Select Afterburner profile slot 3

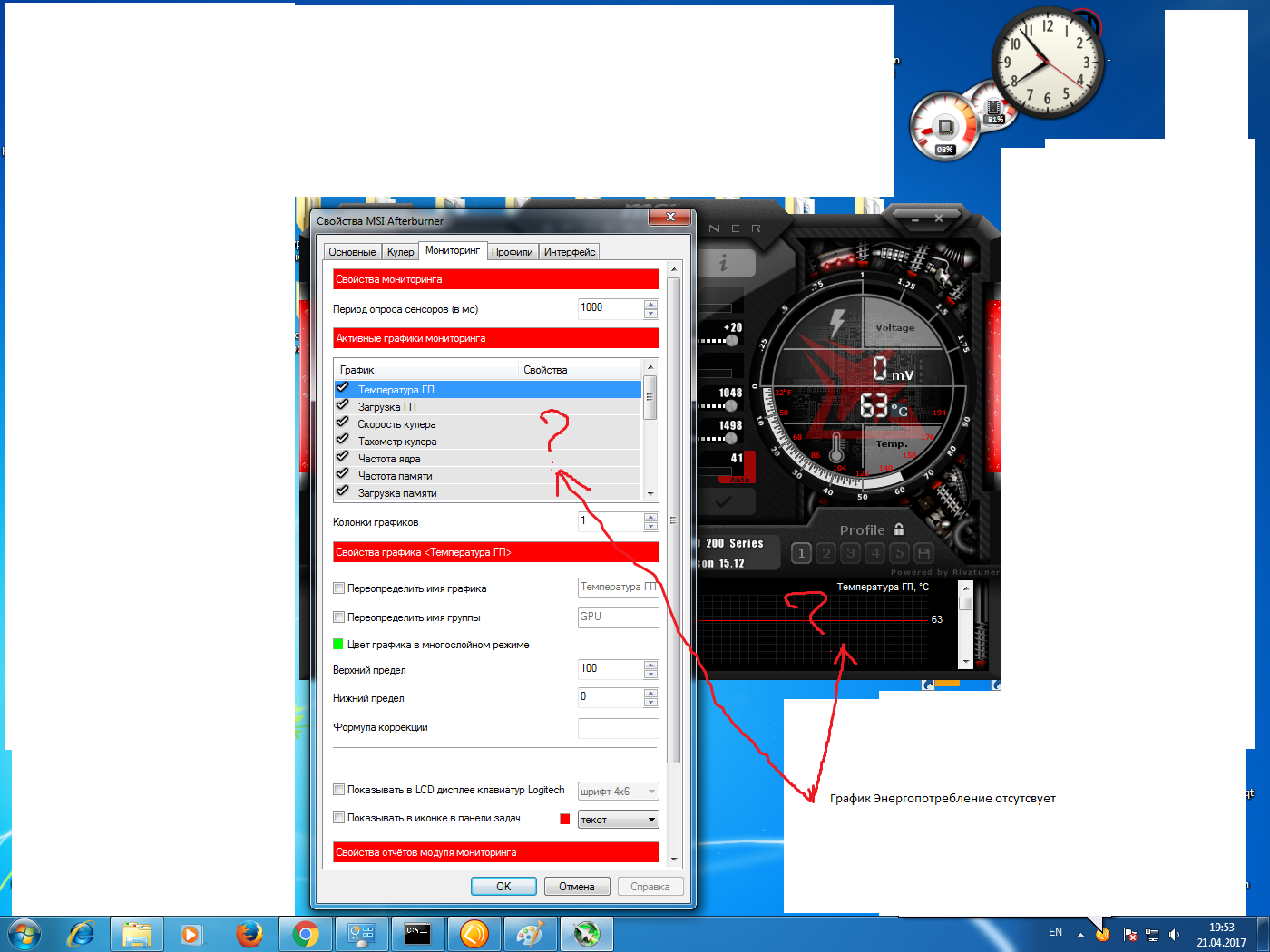[850, 553]
